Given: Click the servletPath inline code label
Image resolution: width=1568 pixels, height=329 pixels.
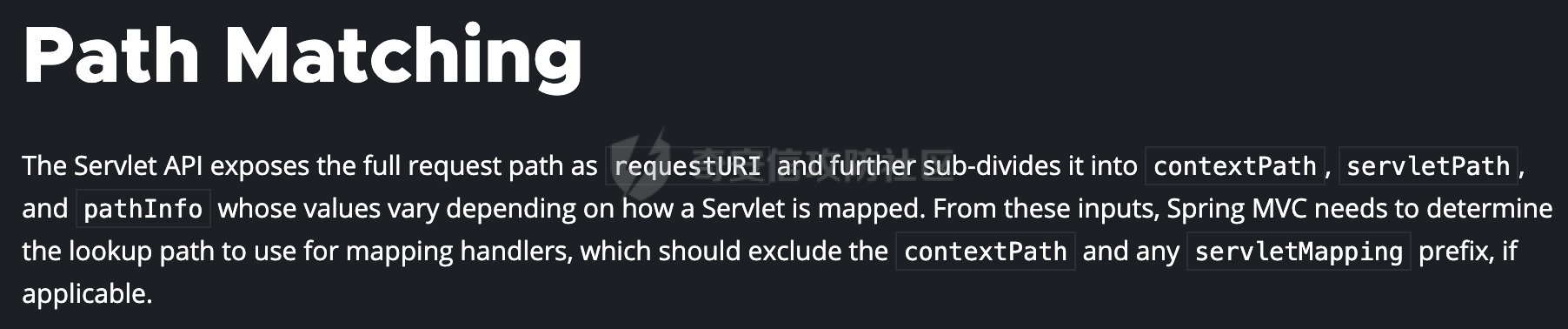Looking at the screenshot, I should pos(1428,166).
